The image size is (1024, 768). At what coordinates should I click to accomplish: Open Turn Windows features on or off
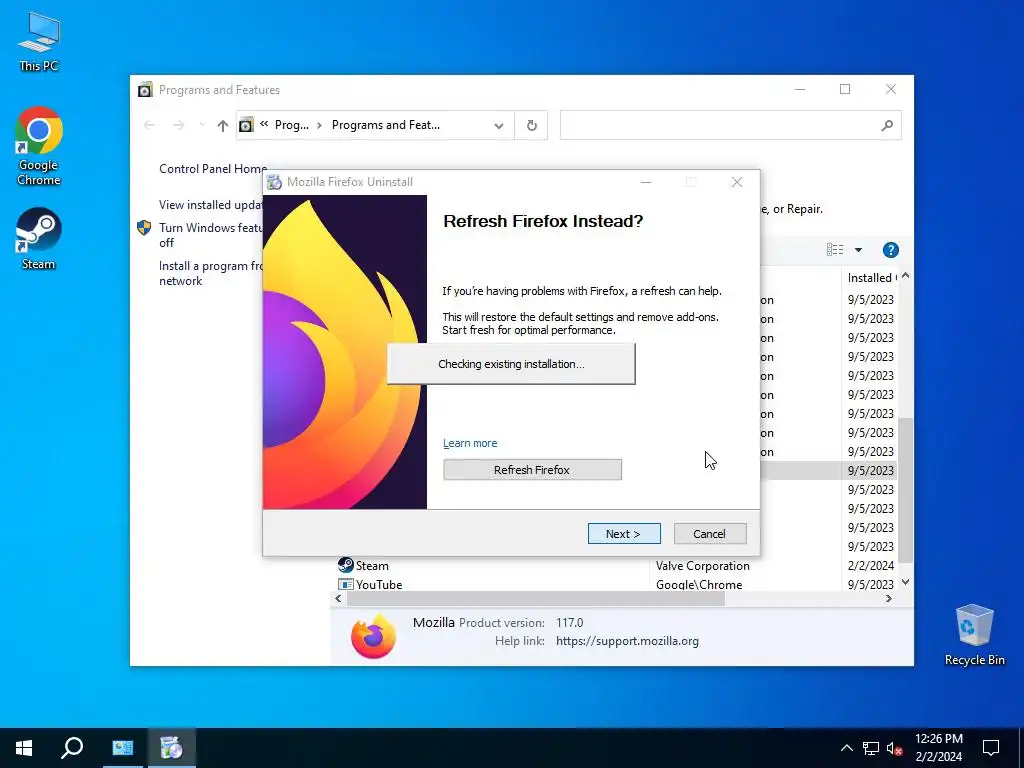(210, 235)
